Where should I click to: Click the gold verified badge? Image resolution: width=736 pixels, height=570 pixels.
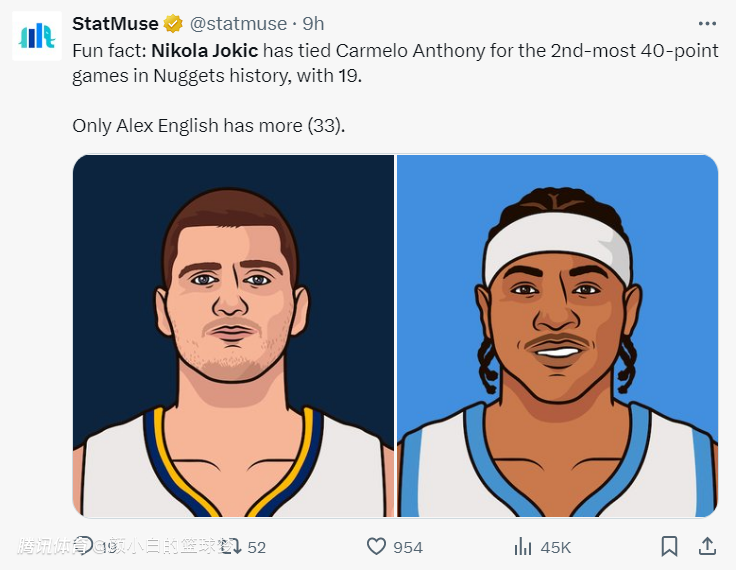(173, 23)
